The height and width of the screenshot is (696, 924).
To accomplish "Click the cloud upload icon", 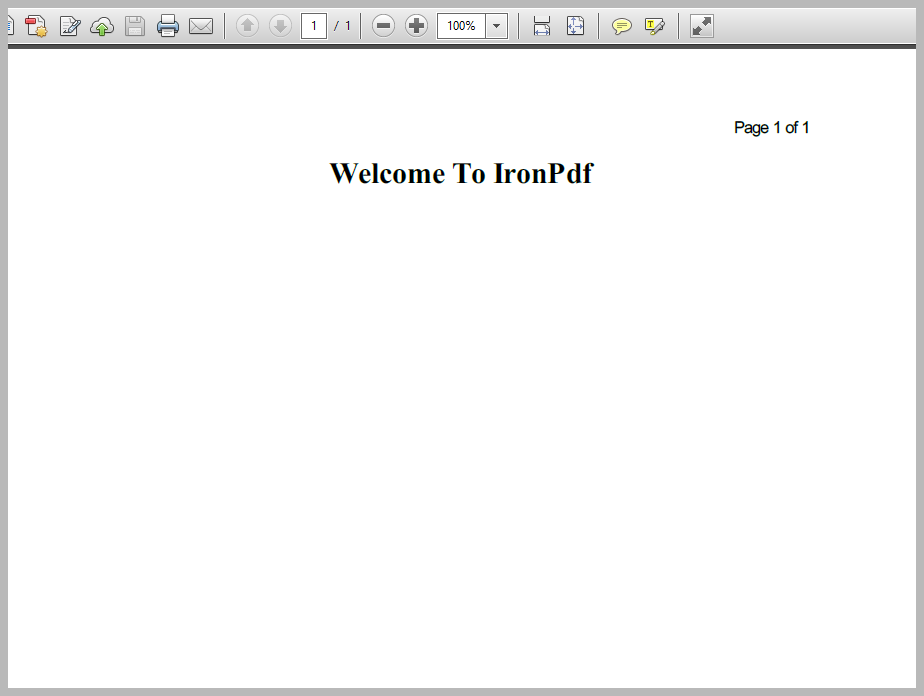I will (x=102, y=27).
